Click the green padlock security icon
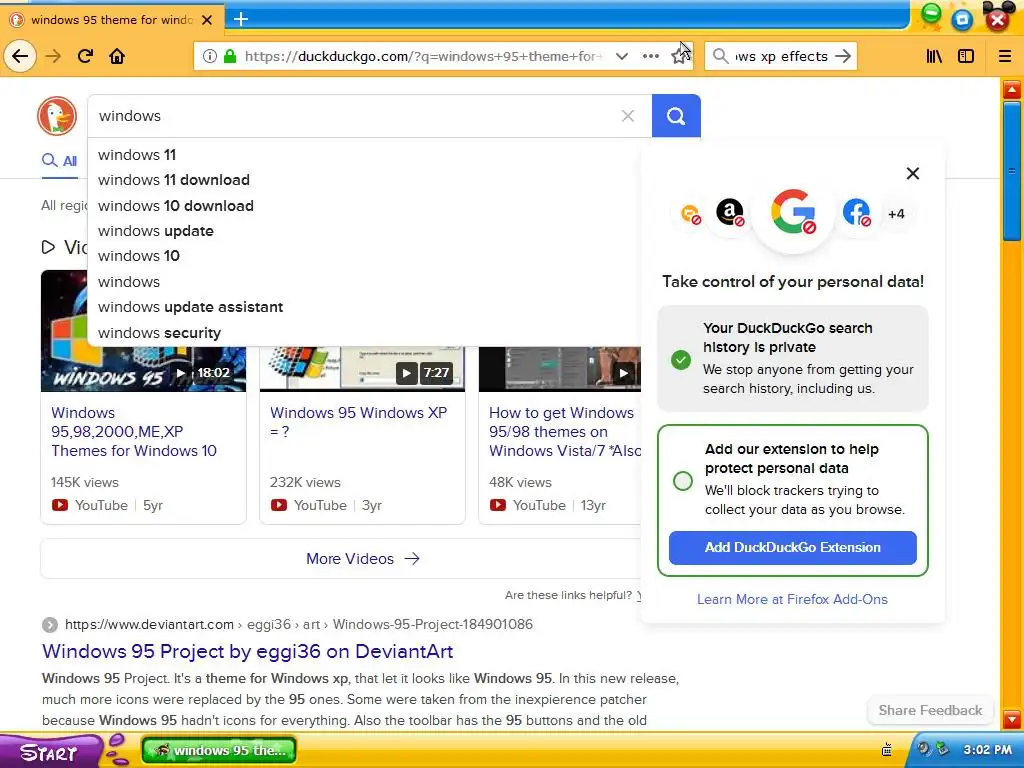 click(230, 56)
